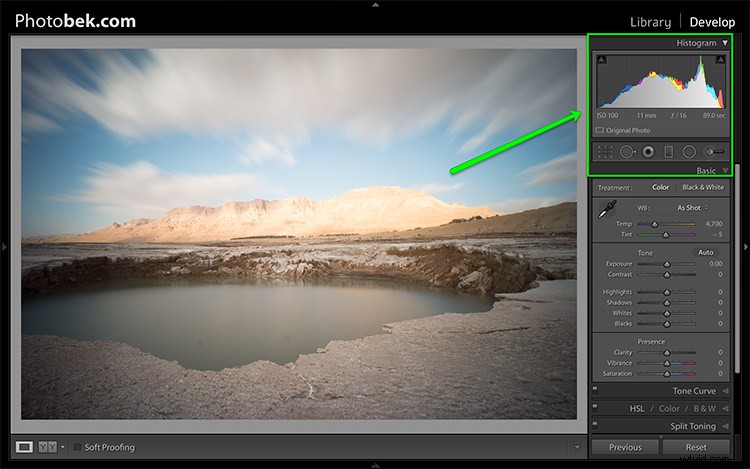Choose Black & White treatment
Screen dimensions: 750x469
click(703, 187)
